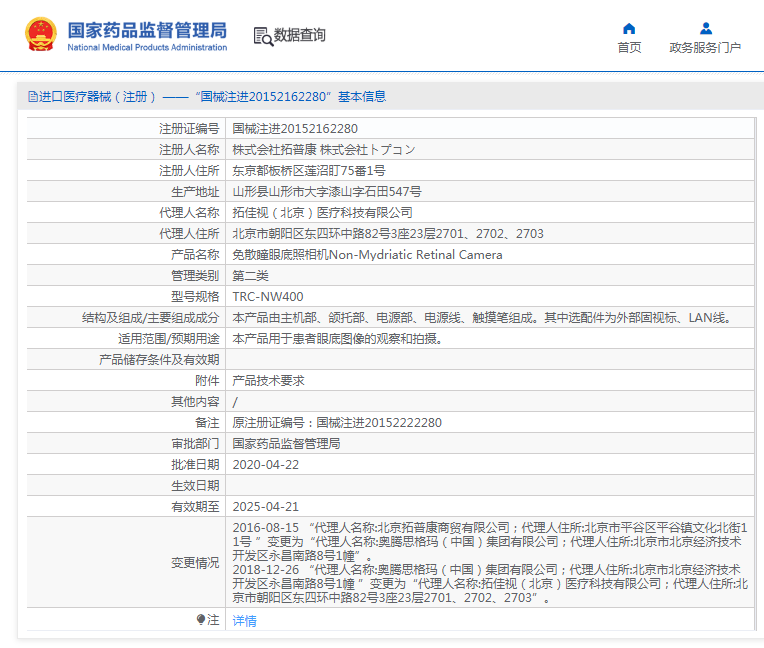Click the expiry date 2025-04-21
This screenshot has height=648, width=764.
tap(265, 507)
